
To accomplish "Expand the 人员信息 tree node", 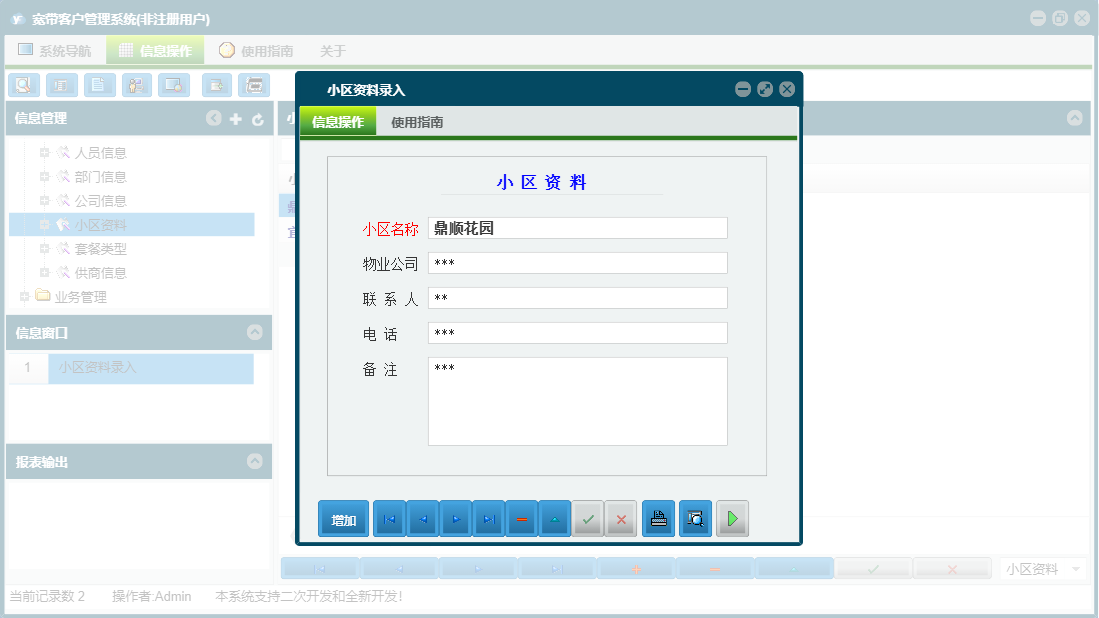I will click(44, 152).
